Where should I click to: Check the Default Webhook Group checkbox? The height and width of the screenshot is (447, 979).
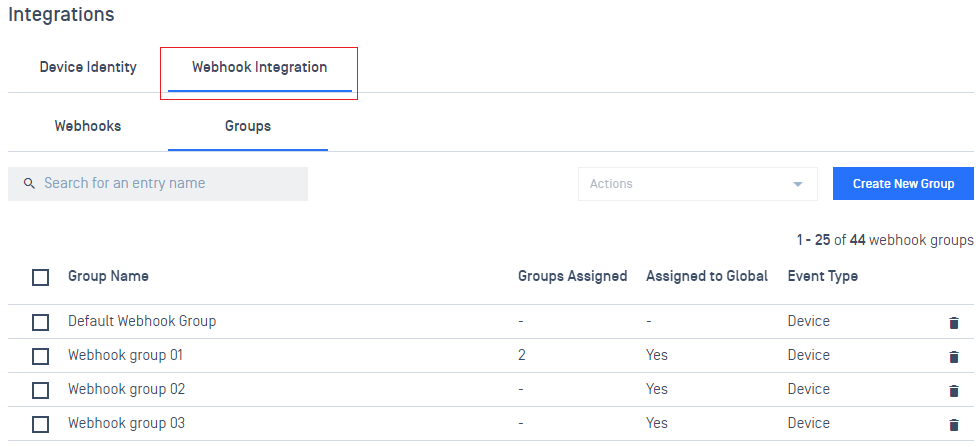click(41, 322)
